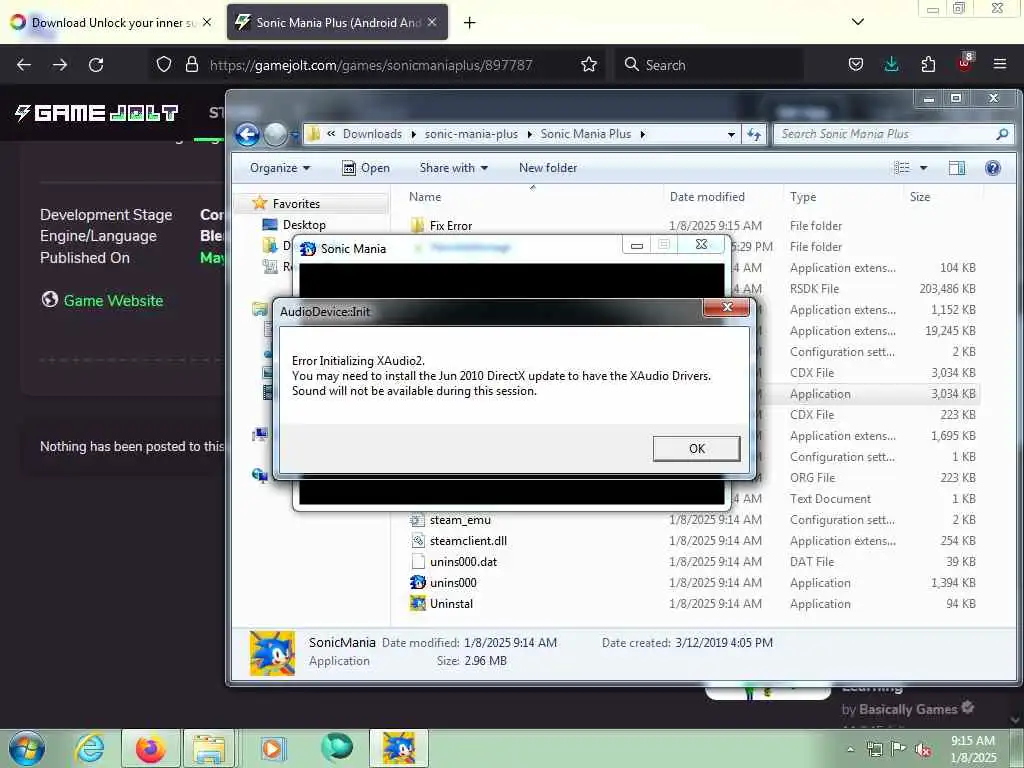Viewport: 1024px width, 768px height.
Task: Click the taskbar clock showing 9:15 AM
Action: coord(973,749)
